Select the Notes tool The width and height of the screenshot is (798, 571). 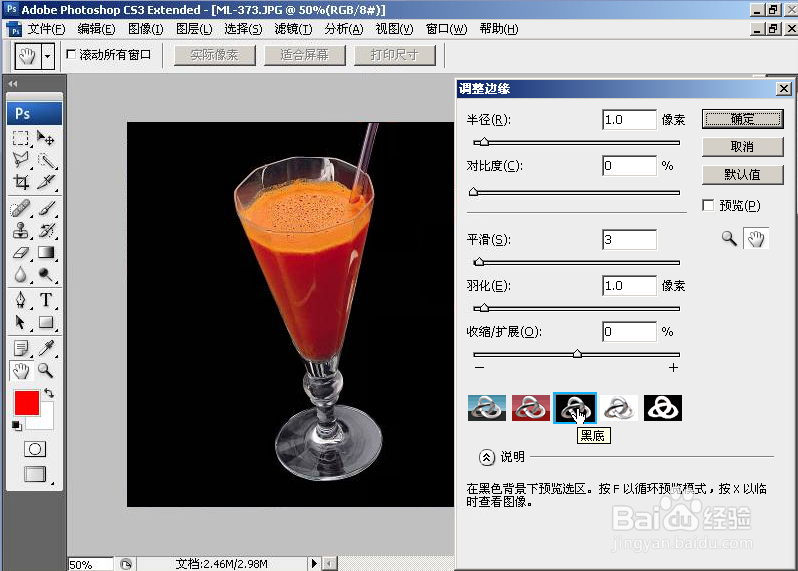point(20,348)
